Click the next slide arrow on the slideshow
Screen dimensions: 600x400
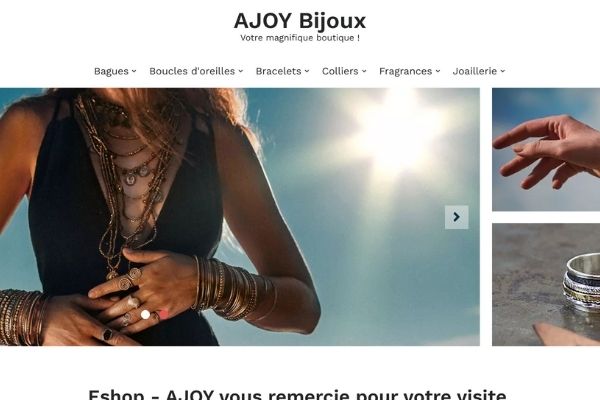(x=457, y=217)
